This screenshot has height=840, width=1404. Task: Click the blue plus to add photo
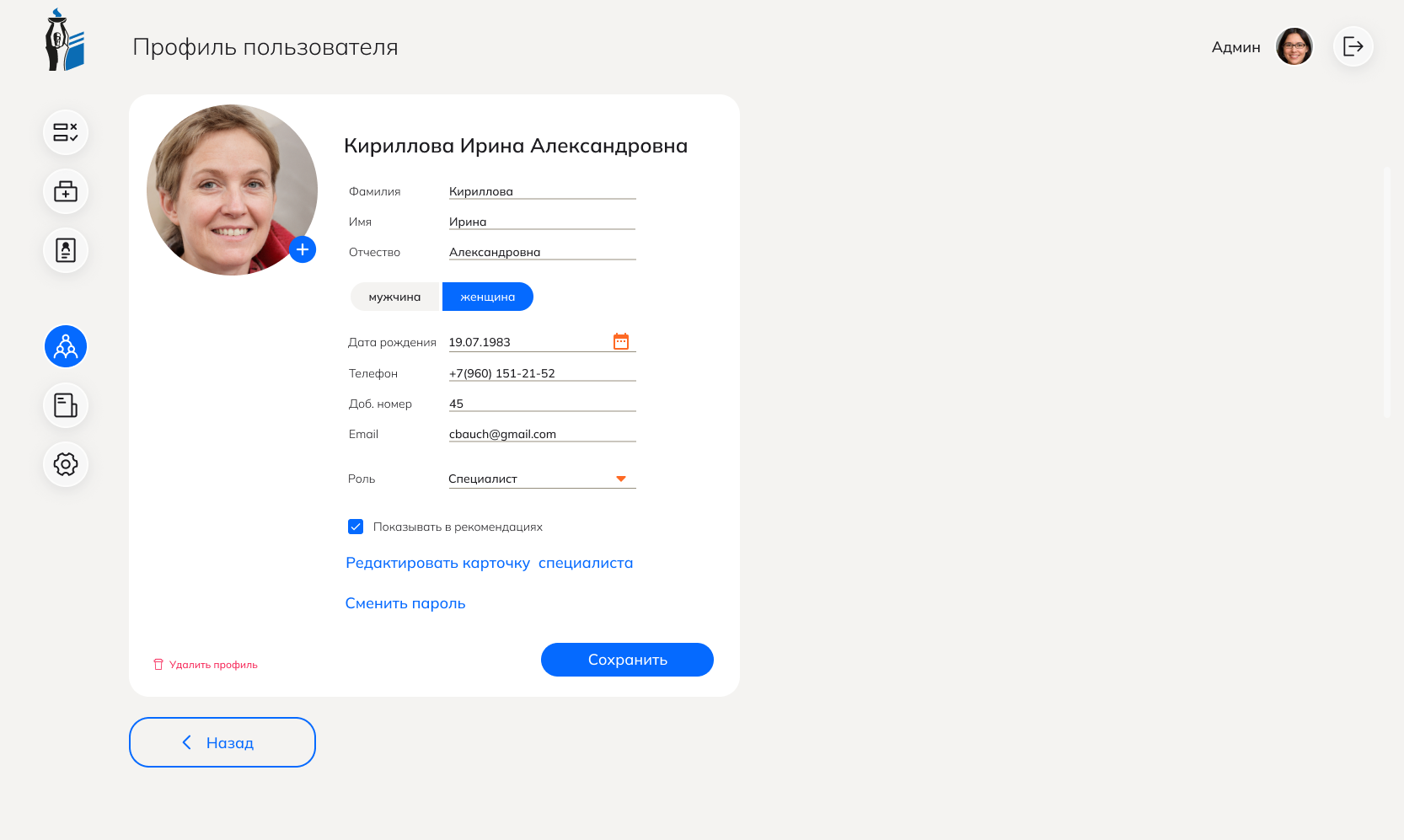pyautogui.click(x=303, y=249)
